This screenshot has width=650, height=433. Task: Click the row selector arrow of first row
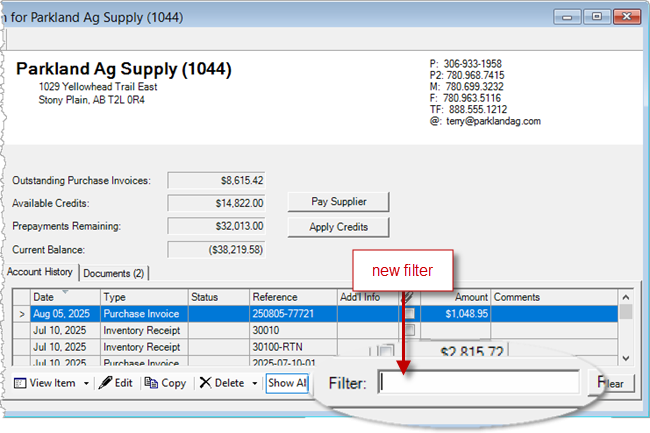click(22, 314)
